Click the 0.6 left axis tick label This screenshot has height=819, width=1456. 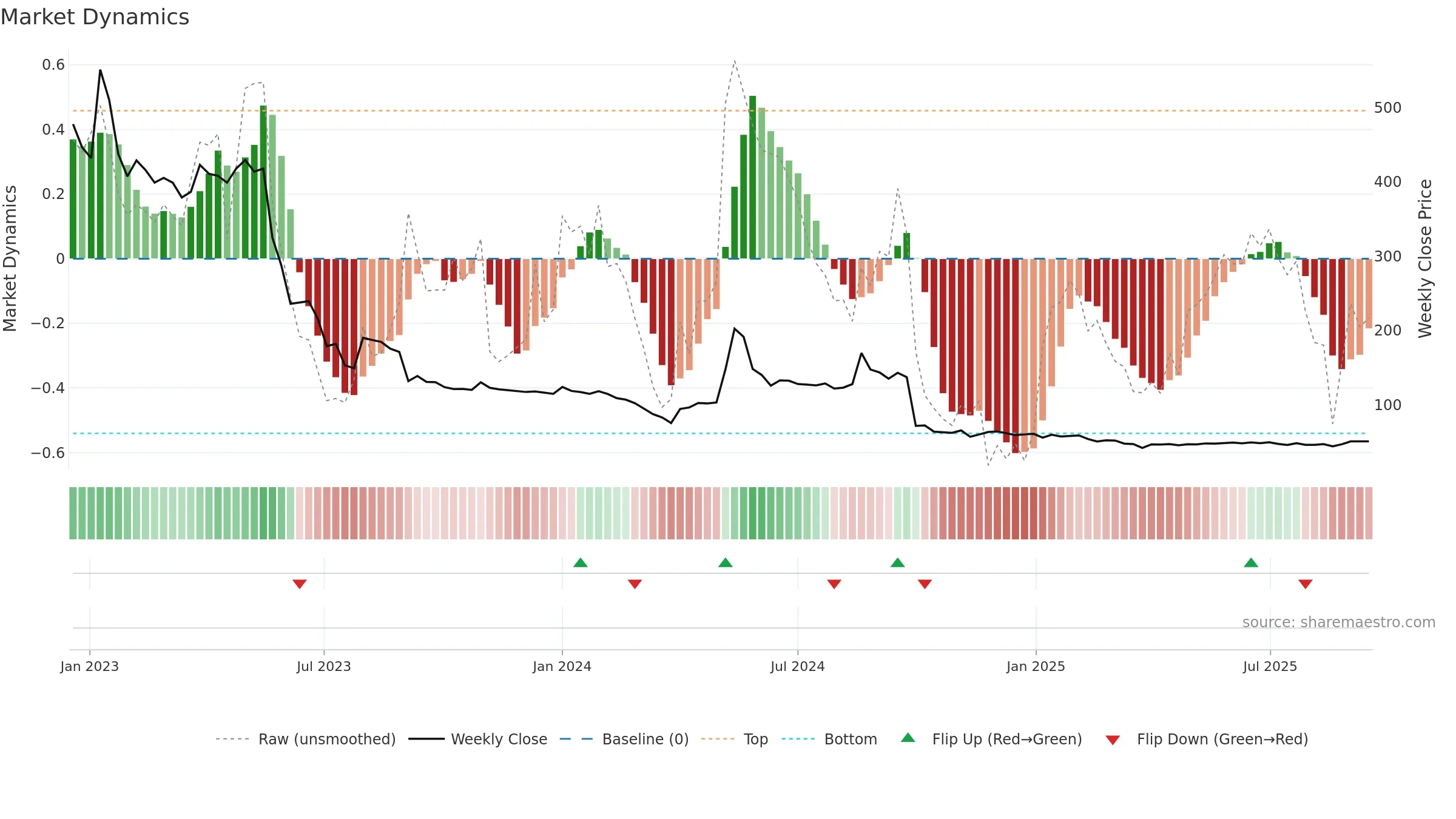[x=53, y=65]
